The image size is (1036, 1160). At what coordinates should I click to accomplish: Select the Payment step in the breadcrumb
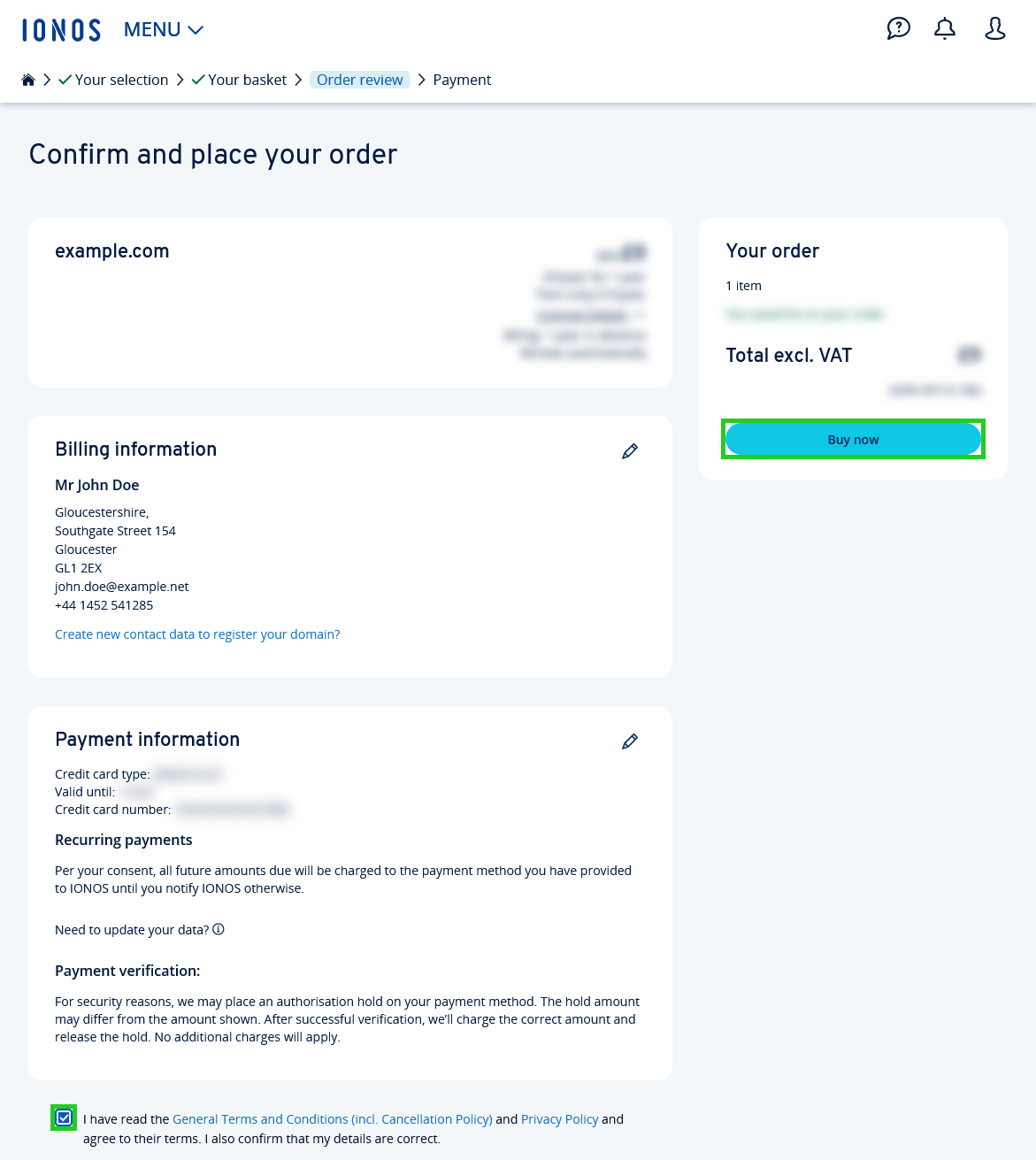pyautogui.click(x=461, y=80)
